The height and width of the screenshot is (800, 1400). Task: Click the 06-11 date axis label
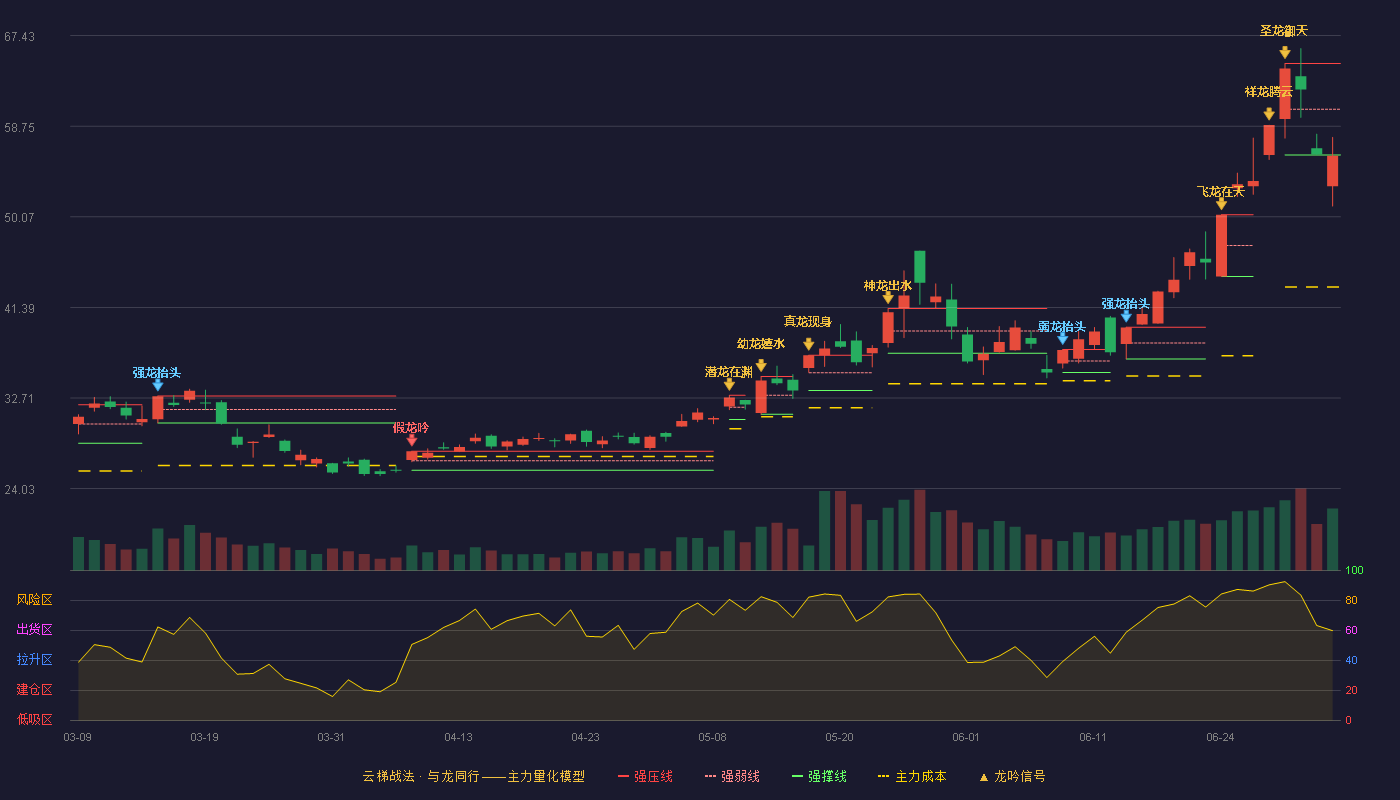point(1093,737)
